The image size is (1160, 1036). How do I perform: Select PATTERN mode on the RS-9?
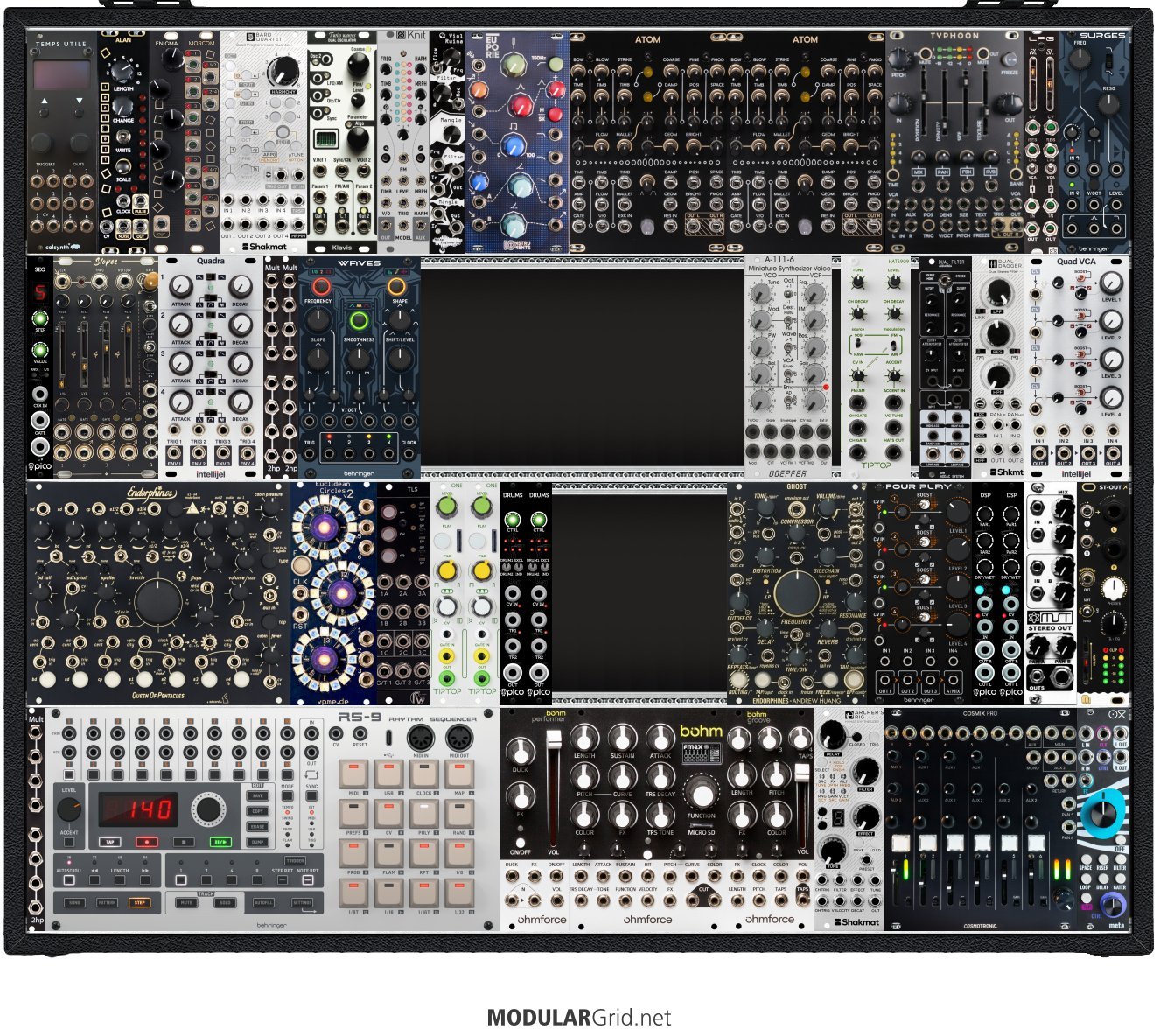pos(108,902)
